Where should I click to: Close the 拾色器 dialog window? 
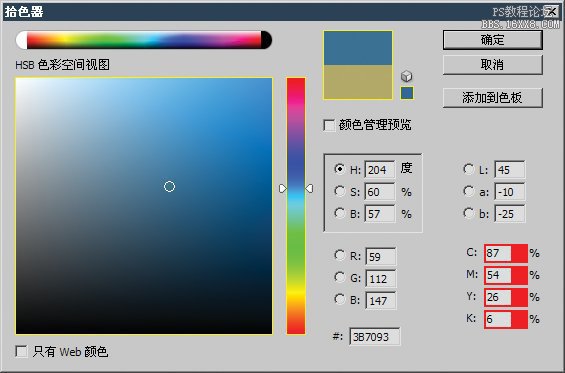[552, 12]
